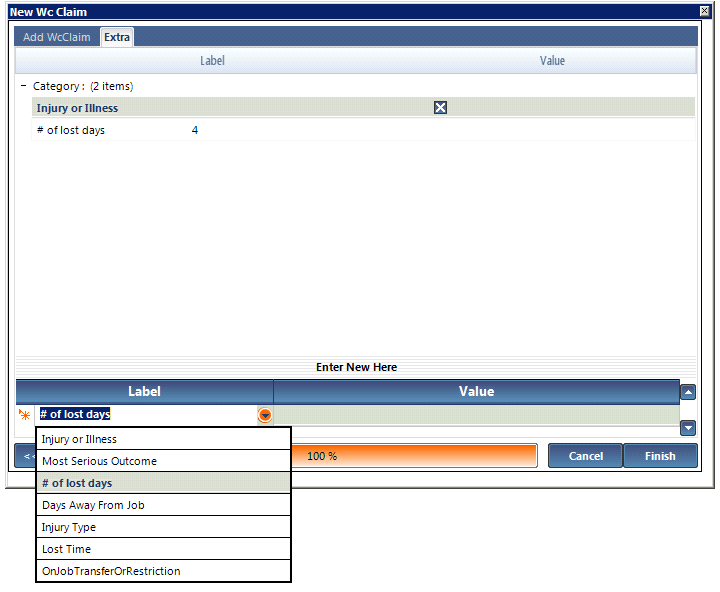This screenshot has height=592, width=720.
Task: Pick # of lost days in dropdown list
Action: (x=163, y=483)
